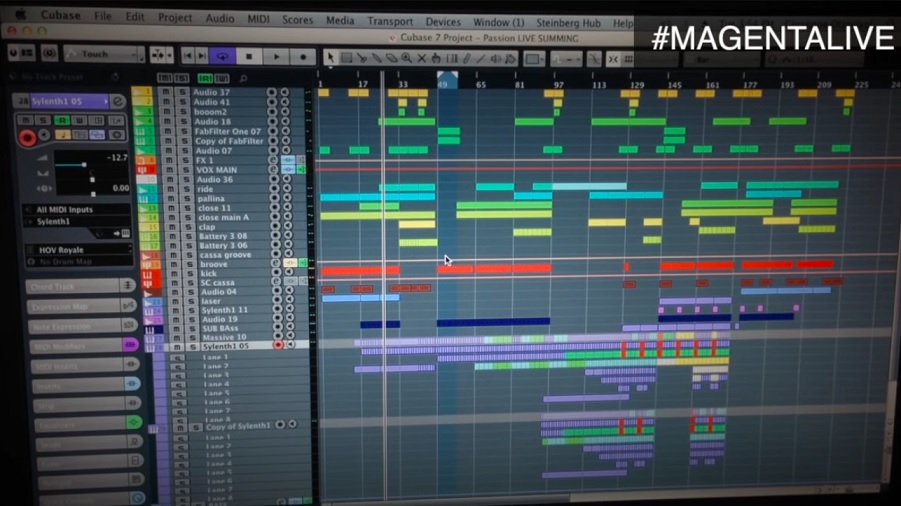Choose the Glue tool
This screenshot has height=506, width=901.
[x=376, y=58]
